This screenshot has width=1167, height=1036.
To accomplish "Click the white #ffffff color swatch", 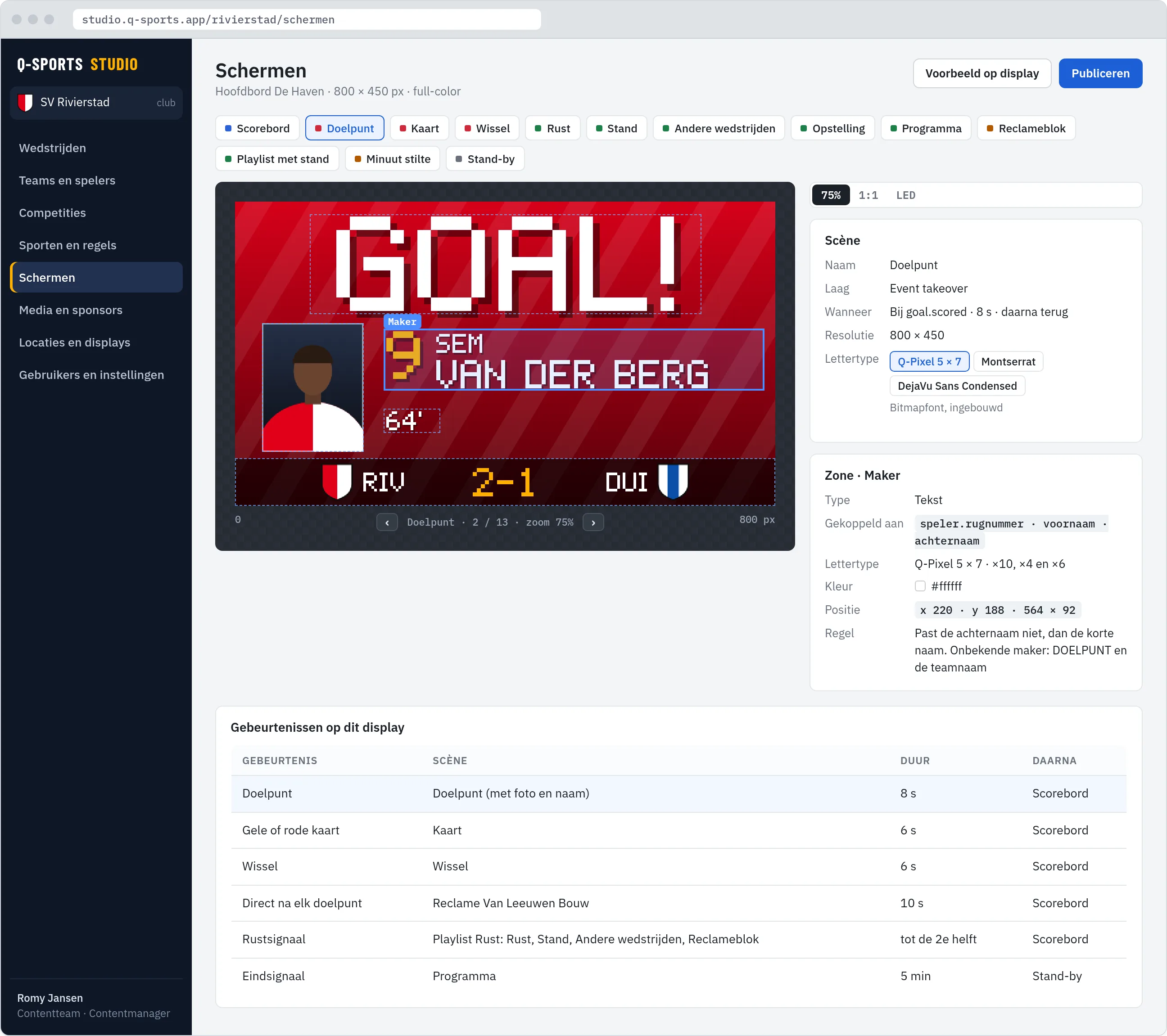I will (920, 586).
